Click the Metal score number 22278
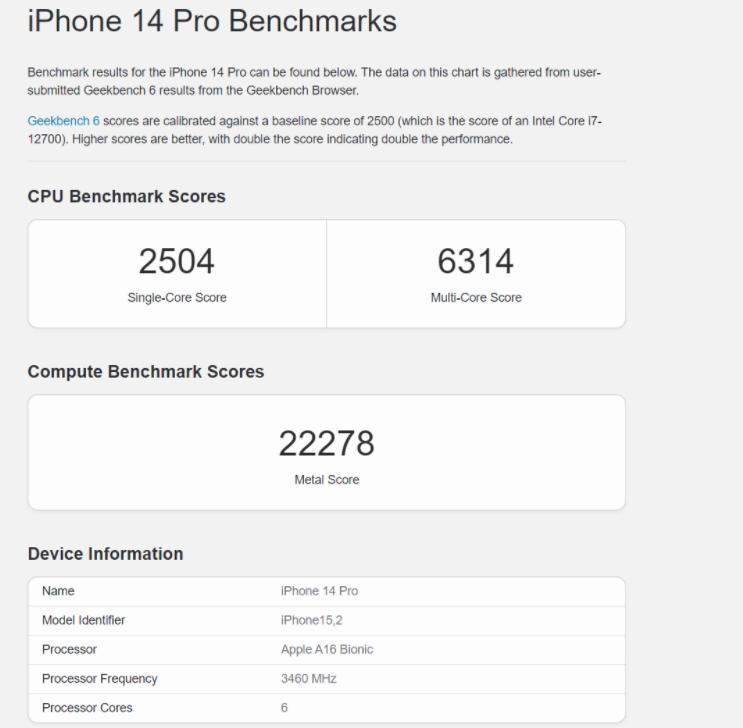The image size is (743, 728). point(326,443)
